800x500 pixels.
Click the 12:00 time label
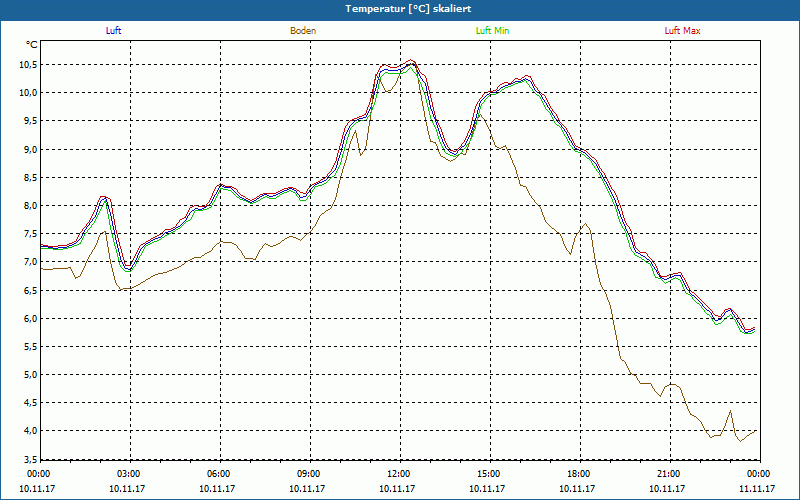pyautogui.click(x=398, y=474)
